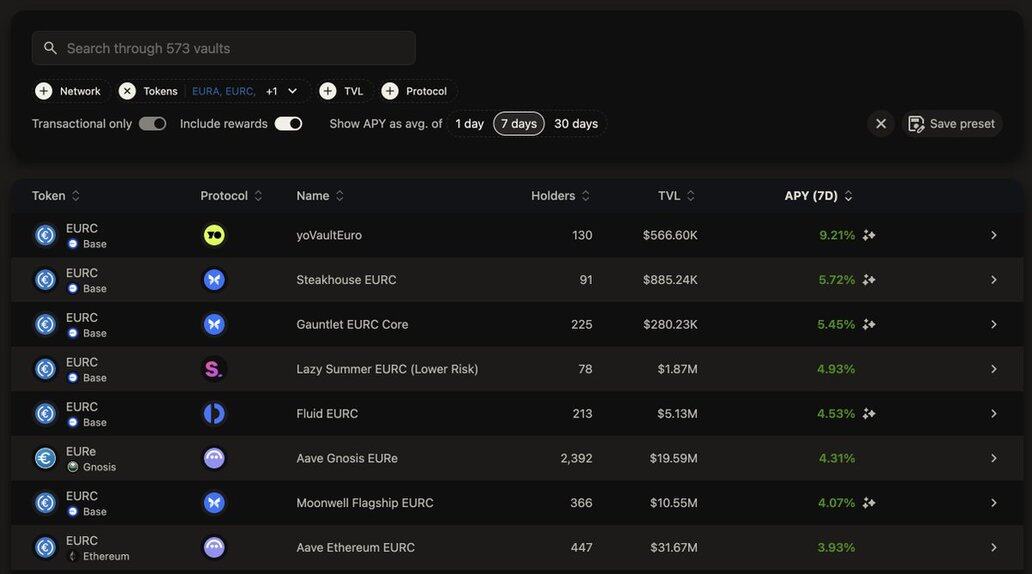The width and height of the screenshot is (1032, 574).
Task: Sort table by Protocol column
Action: 231,196
